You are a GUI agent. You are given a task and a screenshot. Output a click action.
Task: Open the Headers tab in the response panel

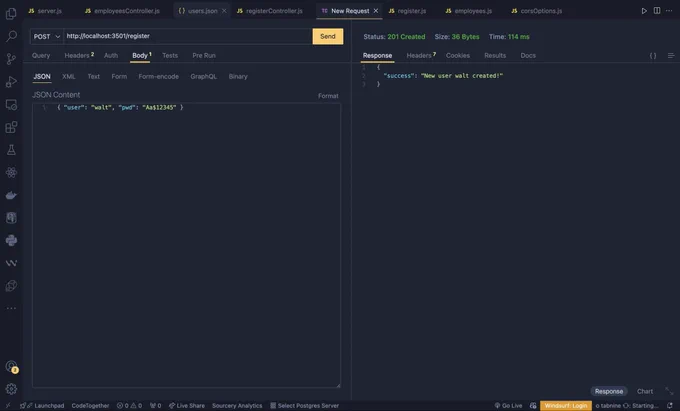tap(420, 56)
